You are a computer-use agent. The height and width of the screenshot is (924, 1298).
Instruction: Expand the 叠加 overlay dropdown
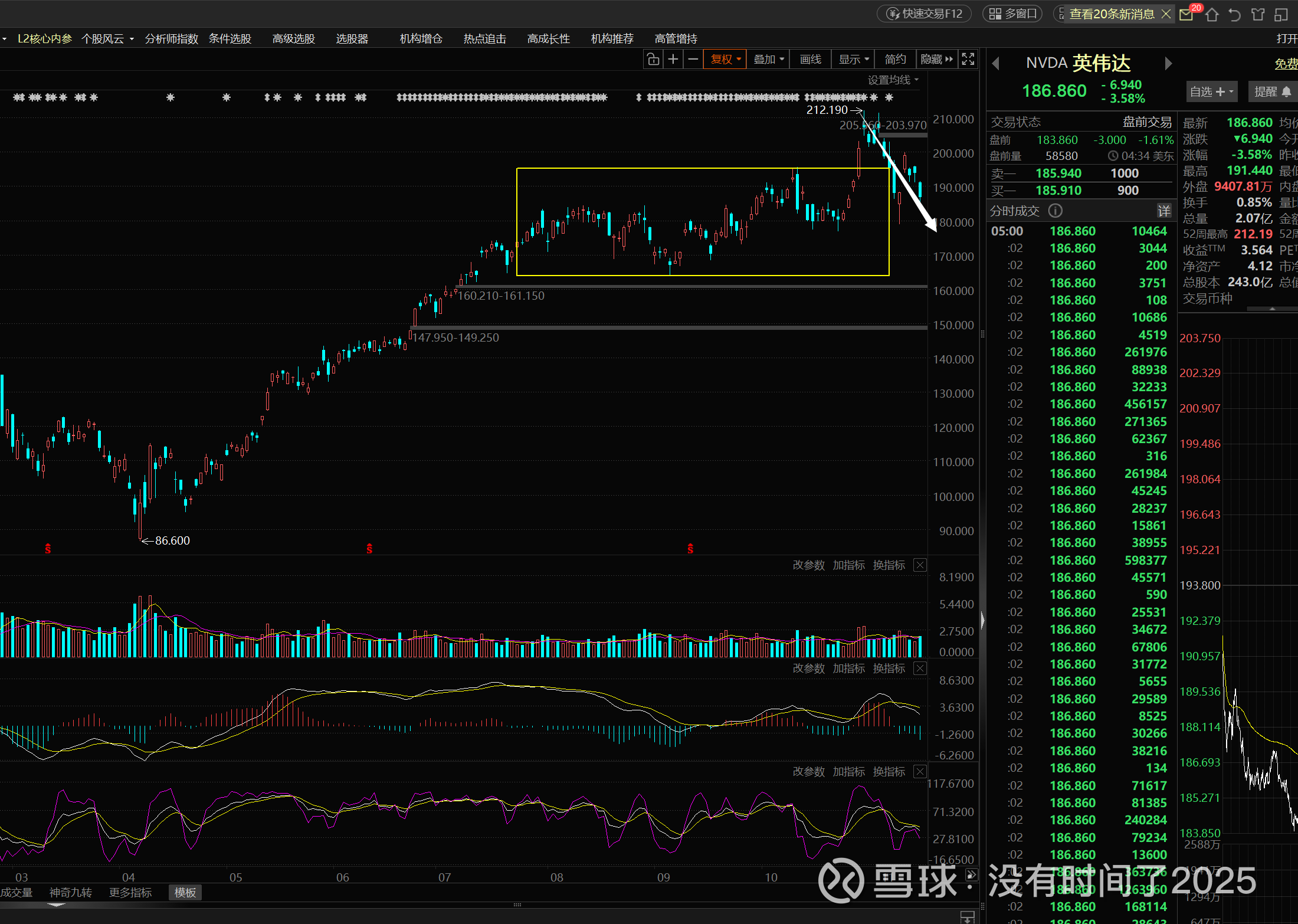[x=769, y=59]
